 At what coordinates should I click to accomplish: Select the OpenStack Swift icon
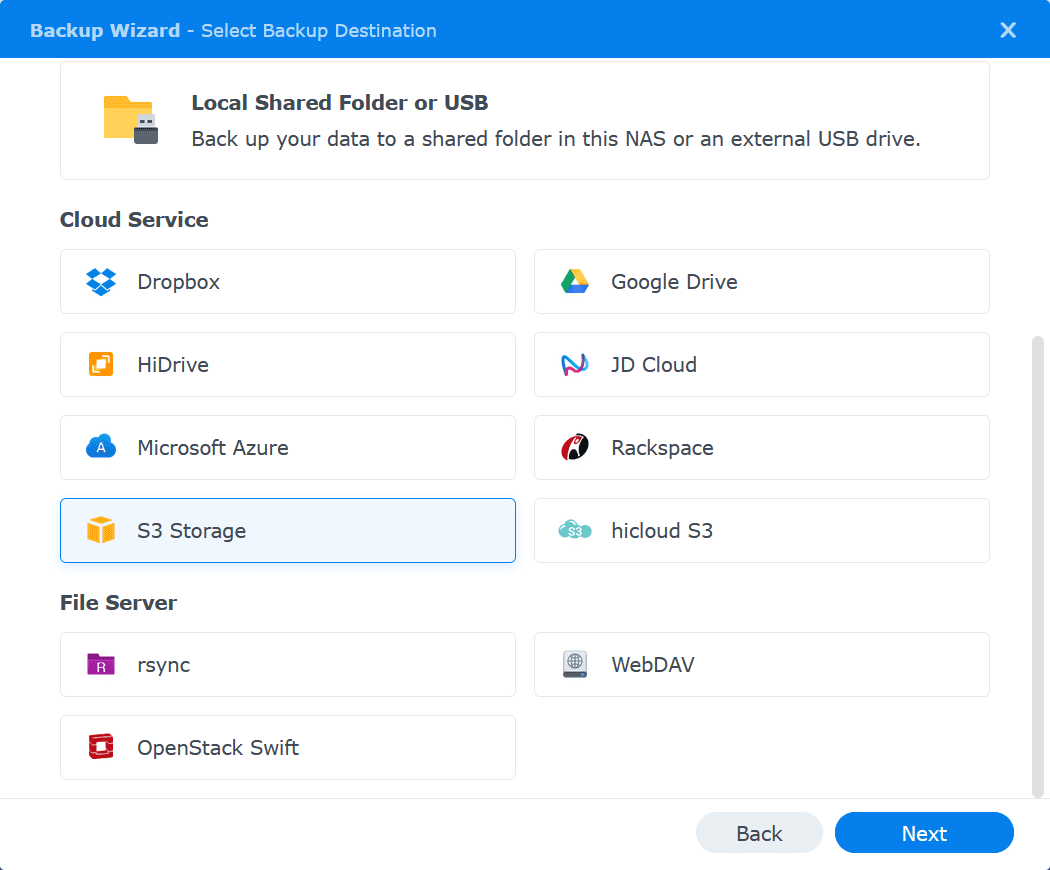click(100, 747)
